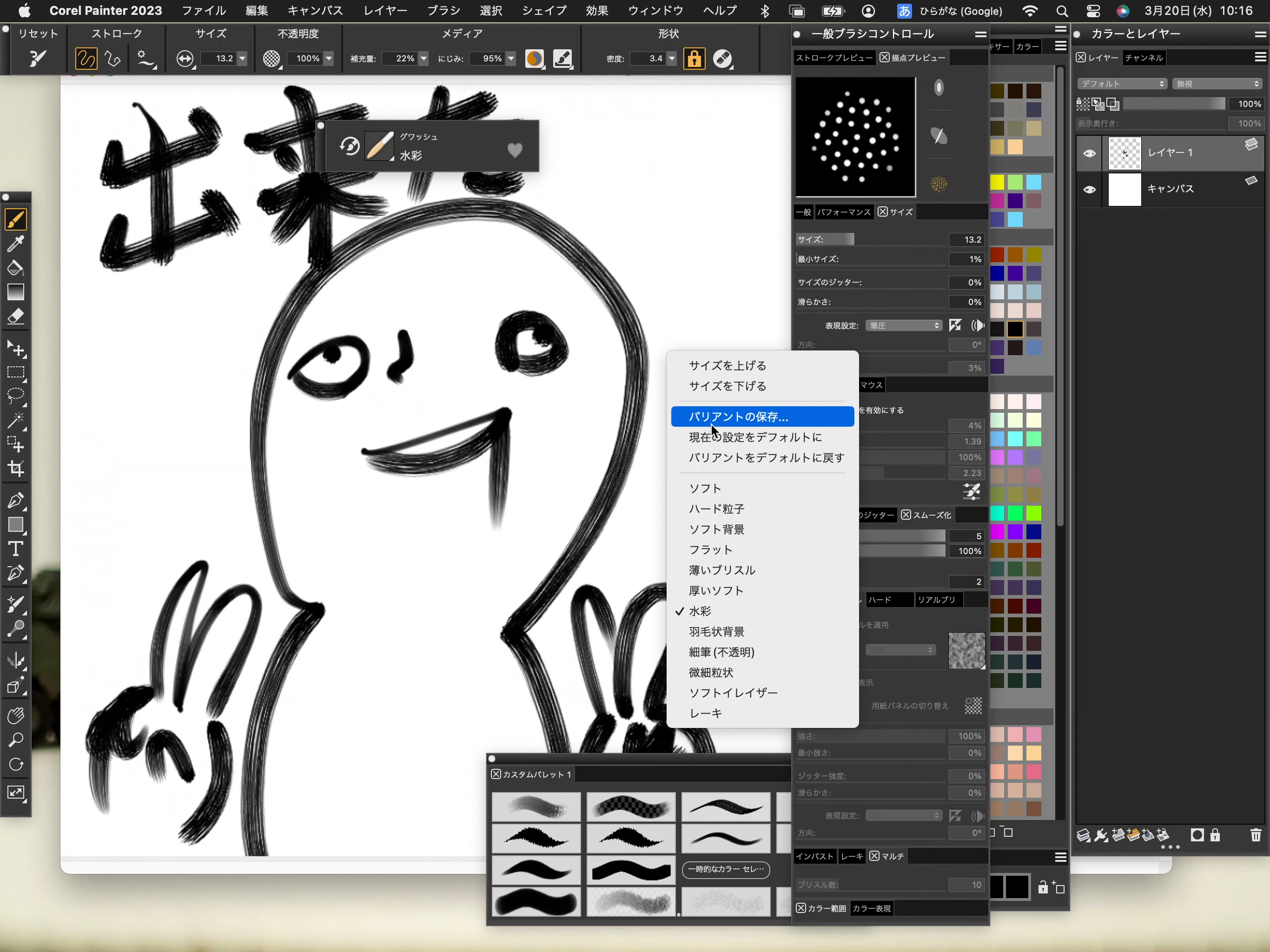Choose increase size menu entry
1270x952 pixels.
[x=762, y=365]
